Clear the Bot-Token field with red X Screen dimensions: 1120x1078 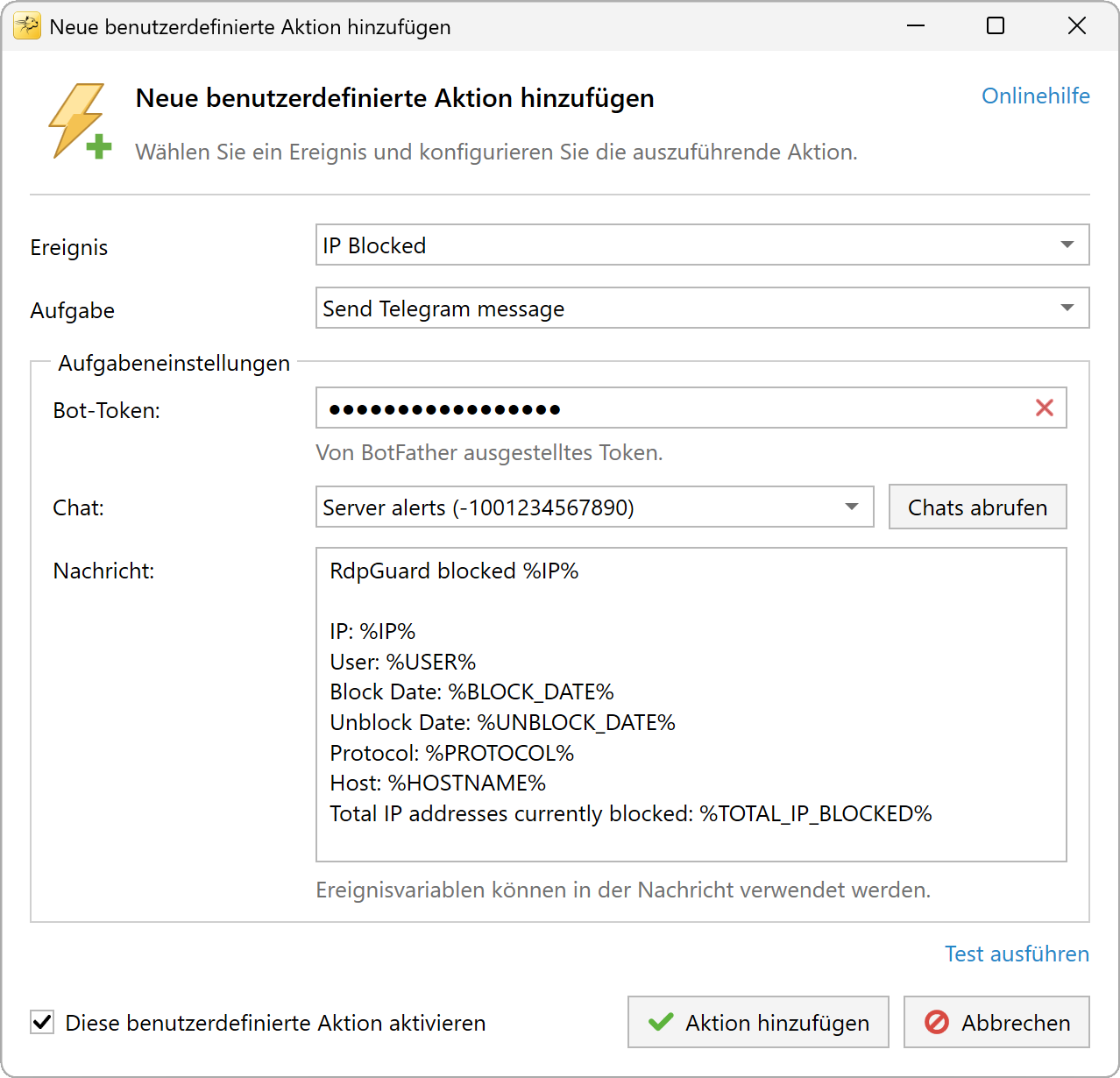point(1044,408)
